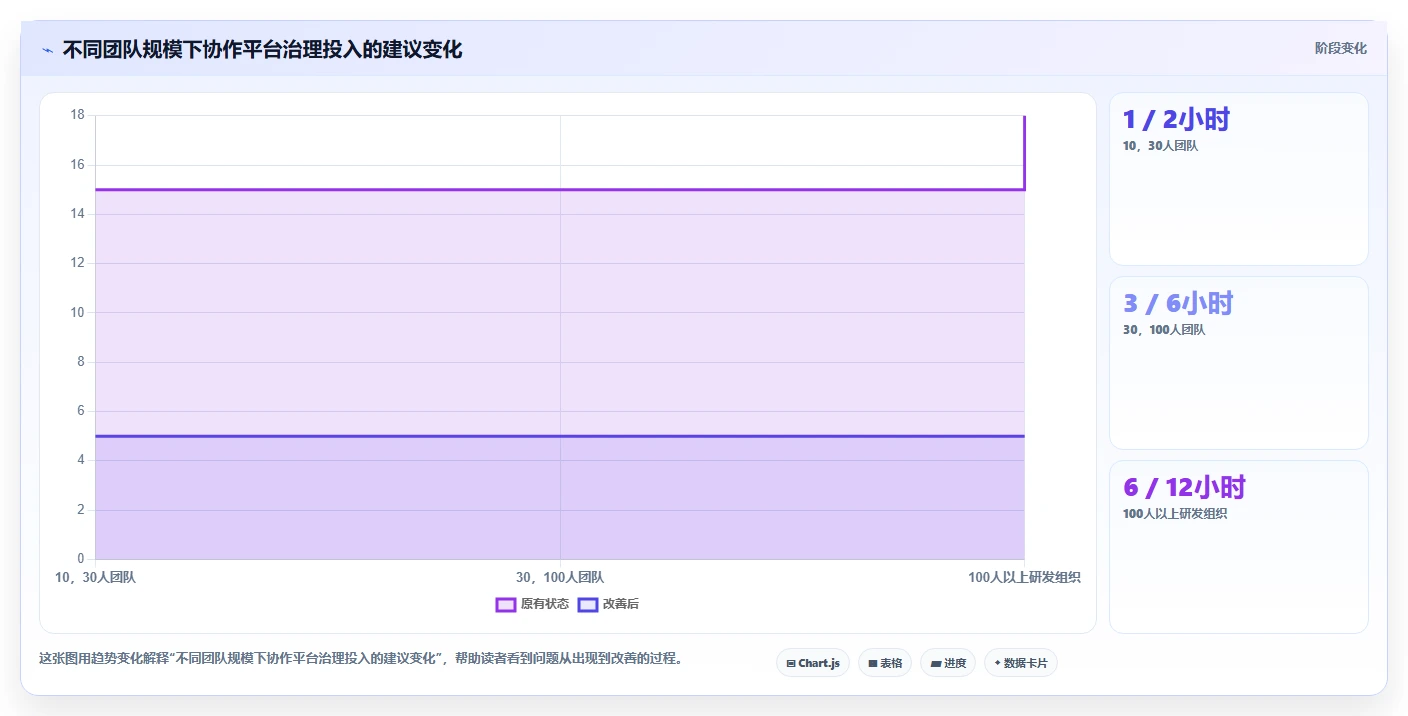Image resolution: width=1408 pixels, height=716 pixels.
Task: Select the 表格 tag
Action: pyautogui.click(x=884, y=663)
